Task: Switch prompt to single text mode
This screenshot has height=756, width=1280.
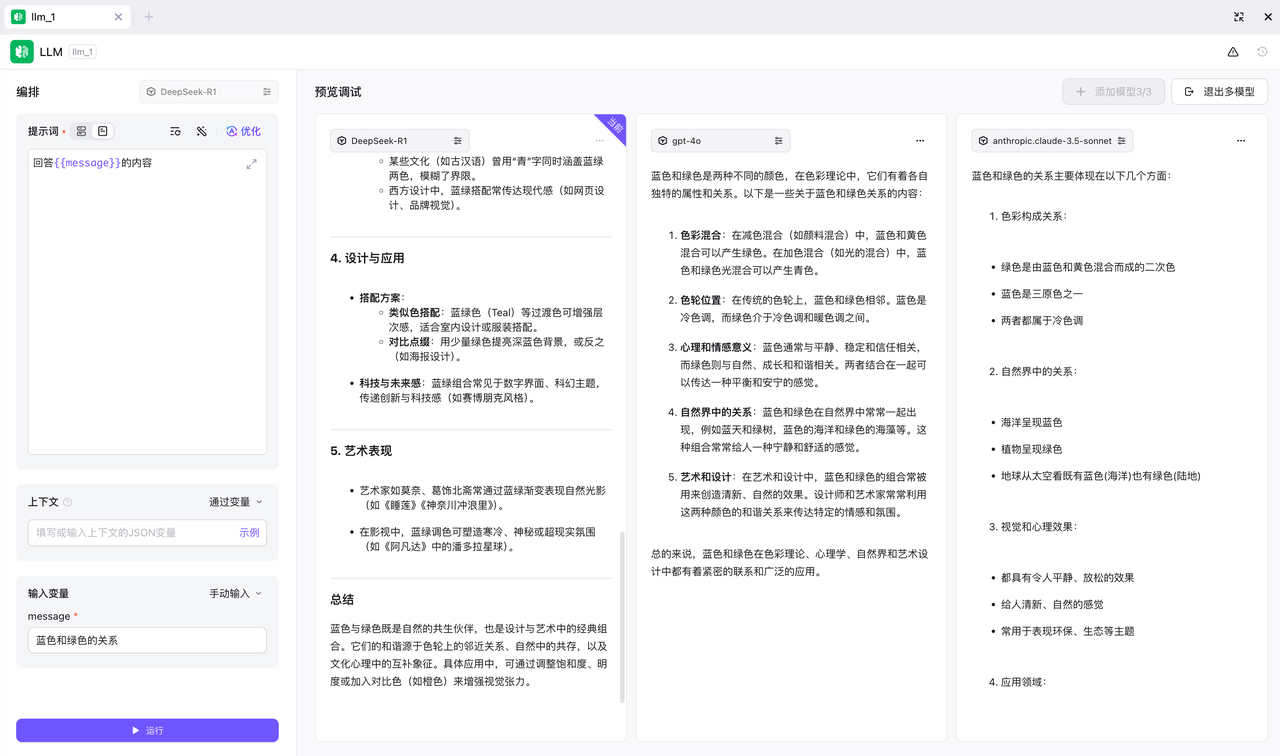Action: point(102,131)
